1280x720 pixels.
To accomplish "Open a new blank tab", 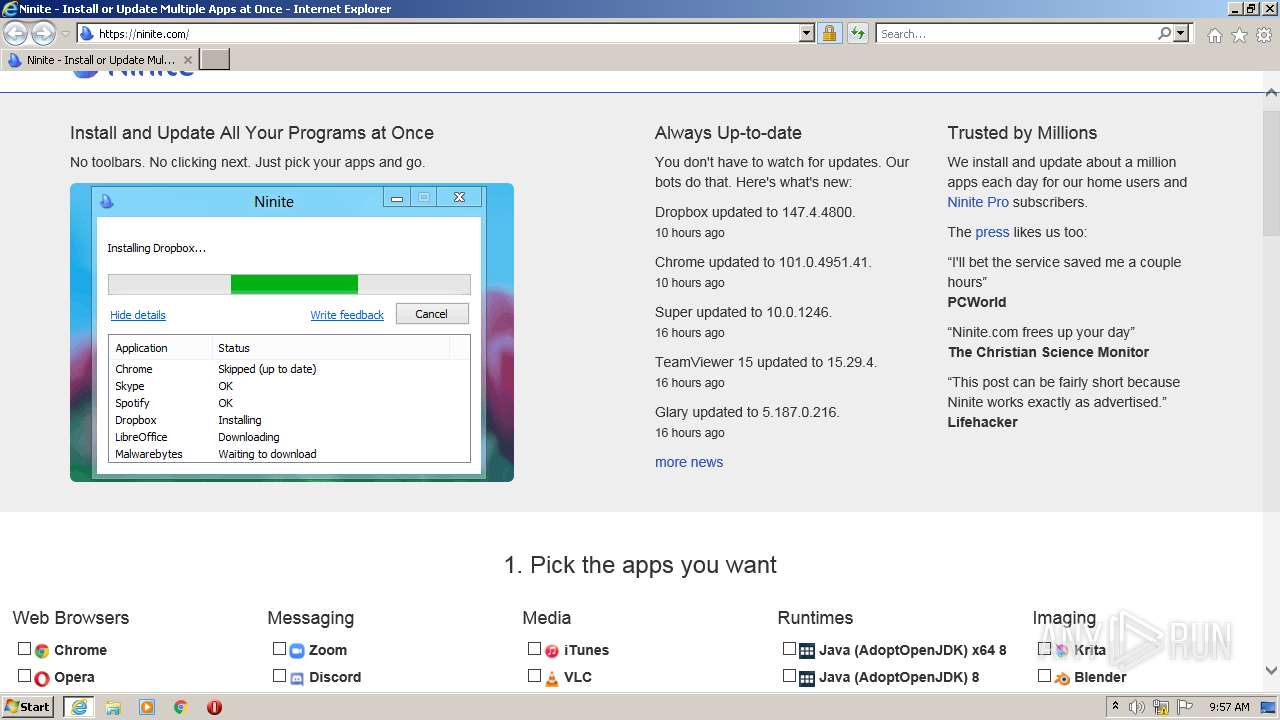I will (x=215, y=60).
